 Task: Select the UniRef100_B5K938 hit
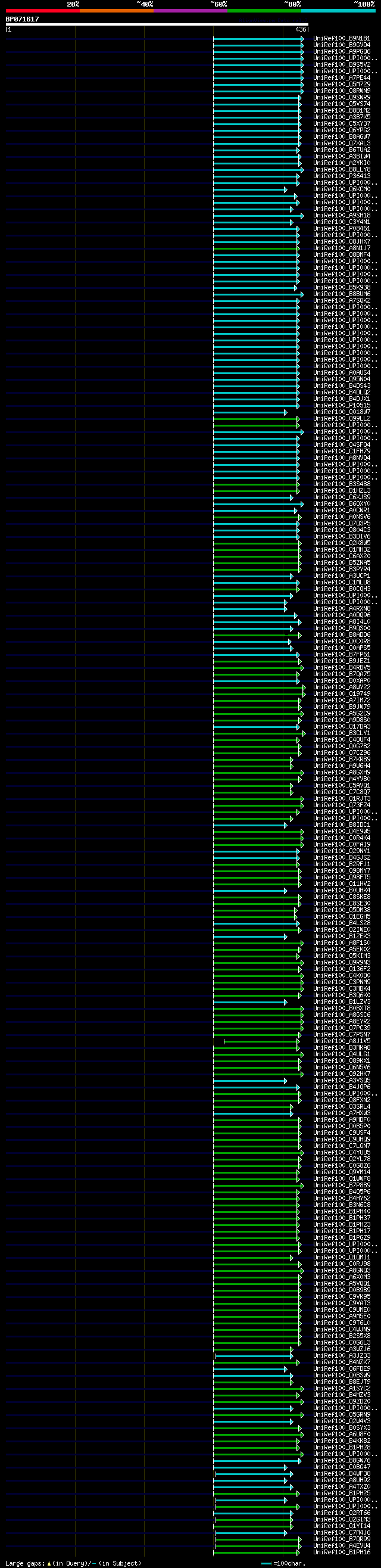point(342,288)
